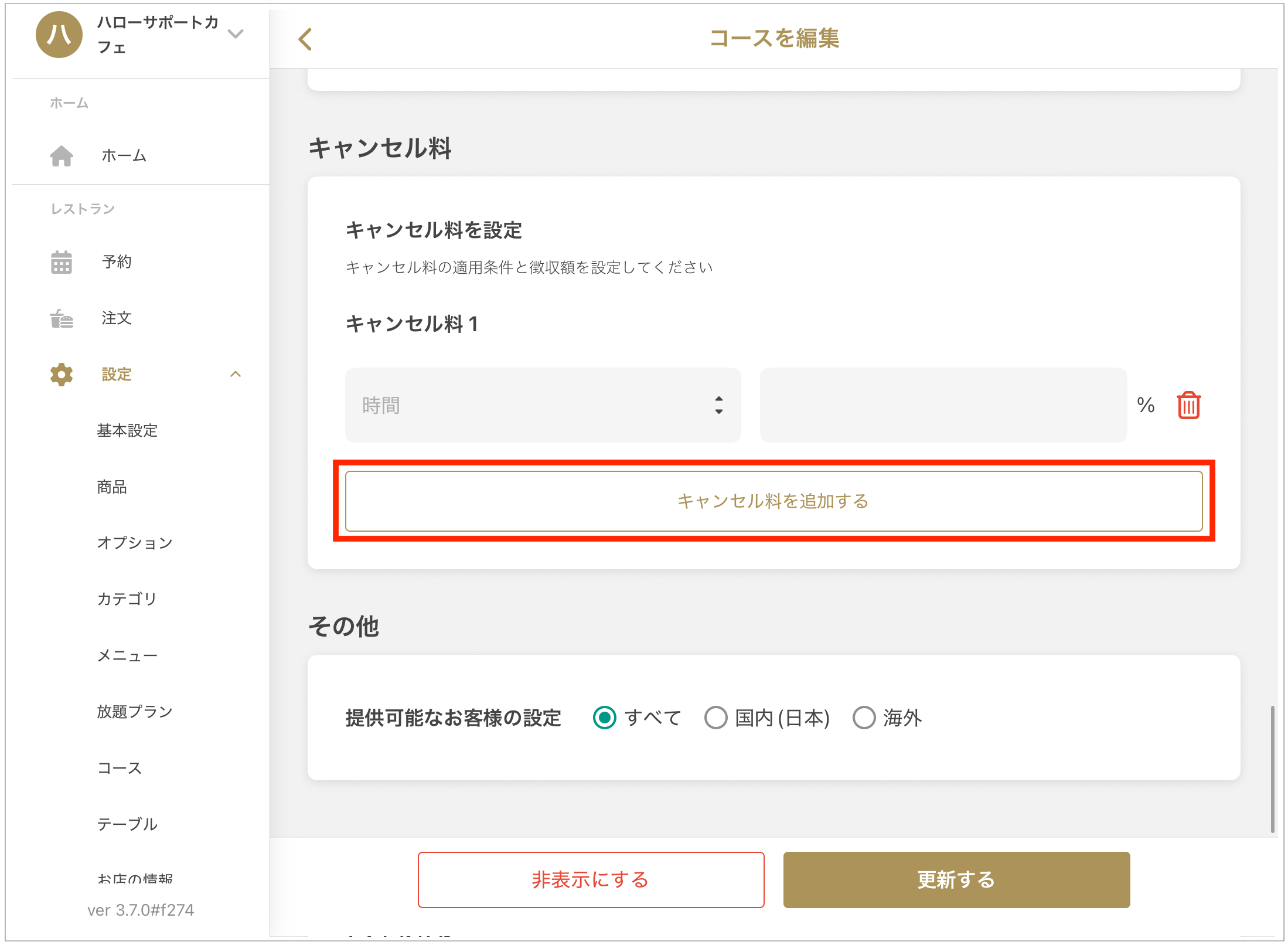Click the ハ store avatar icon
Image resolution: width=1288 pixels, height=945 pixels.
point(59,35)
